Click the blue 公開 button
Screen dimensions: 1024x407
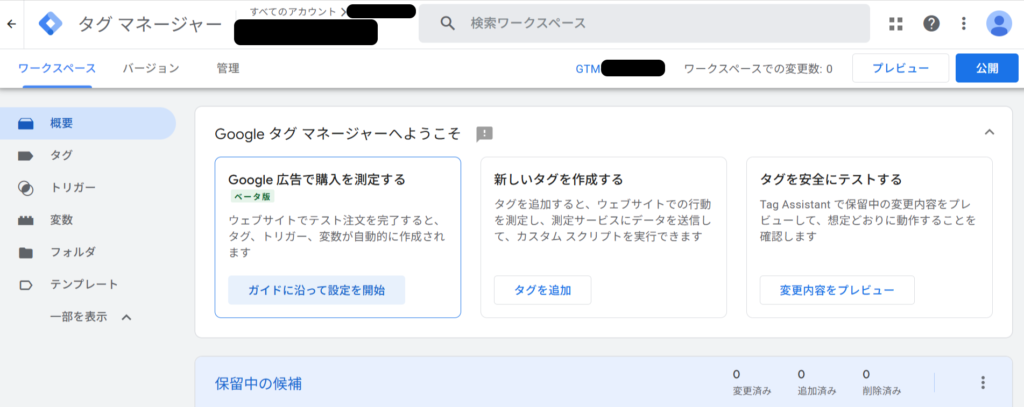(x=987, y=69)
